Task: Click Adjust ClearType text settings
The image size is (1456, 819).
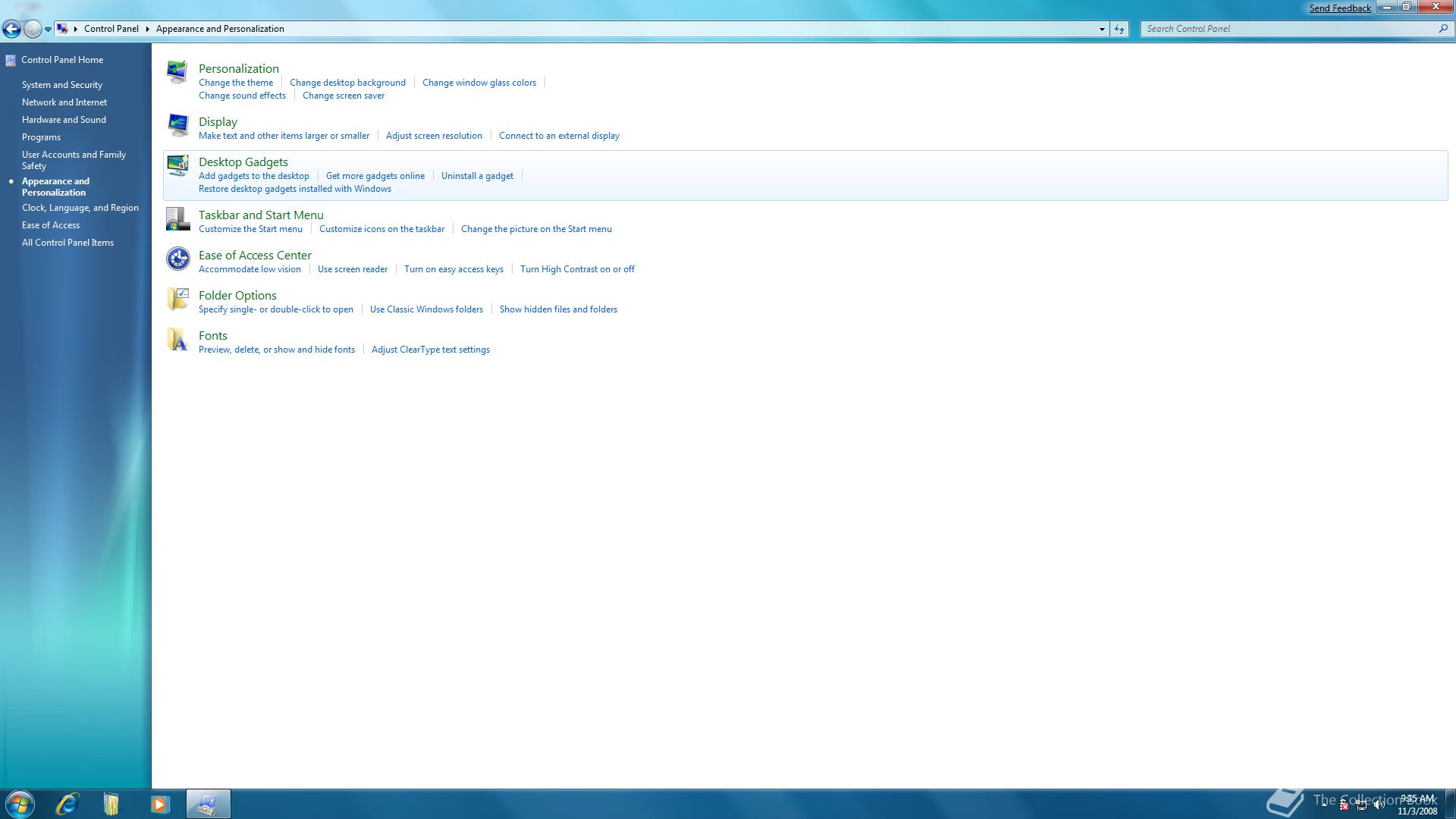Action: point(431,350)
